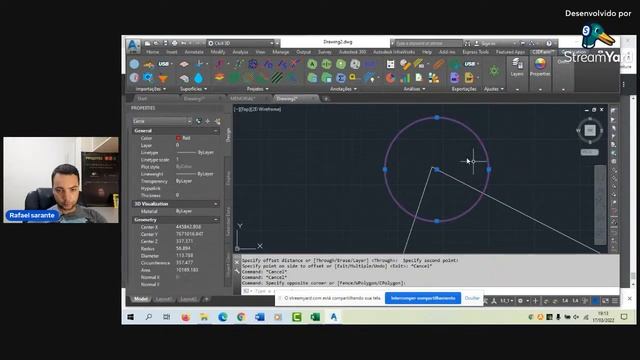Click the Interromper compartilhamento button
Screen dimensions: 640x360
(423, 298)
